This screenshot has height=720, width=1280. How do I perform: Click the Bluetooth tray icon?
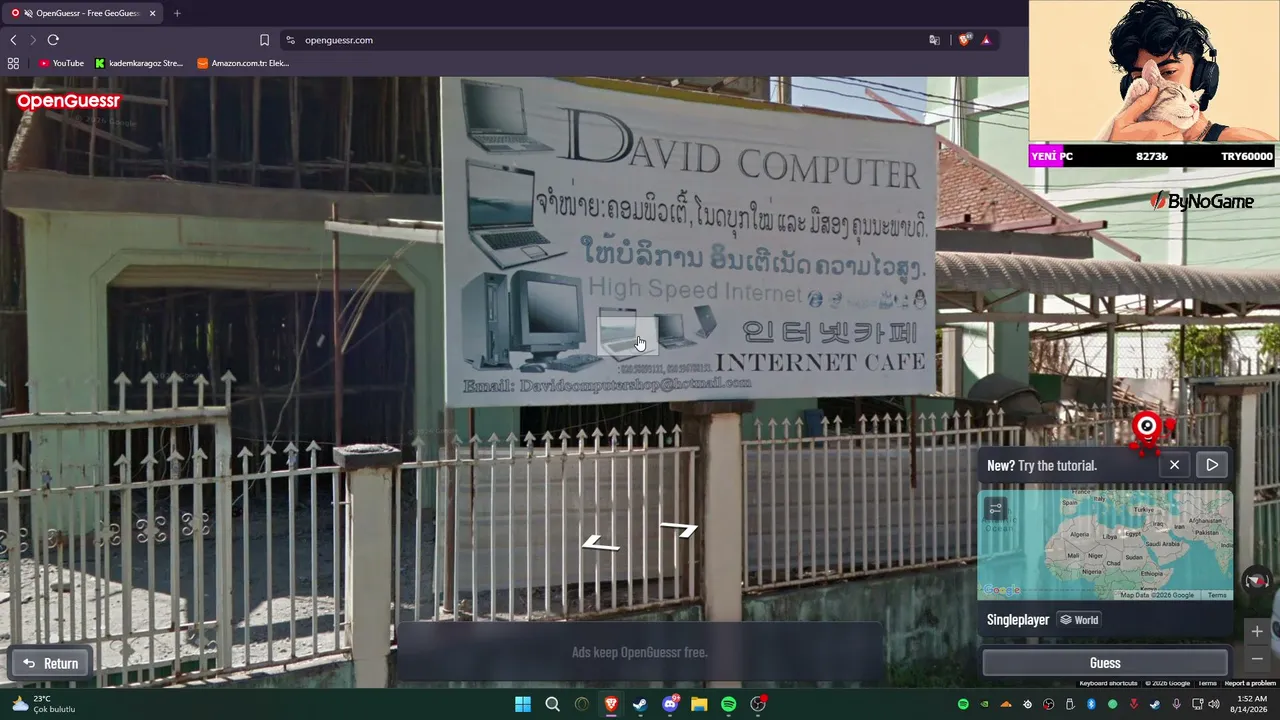1091,704
